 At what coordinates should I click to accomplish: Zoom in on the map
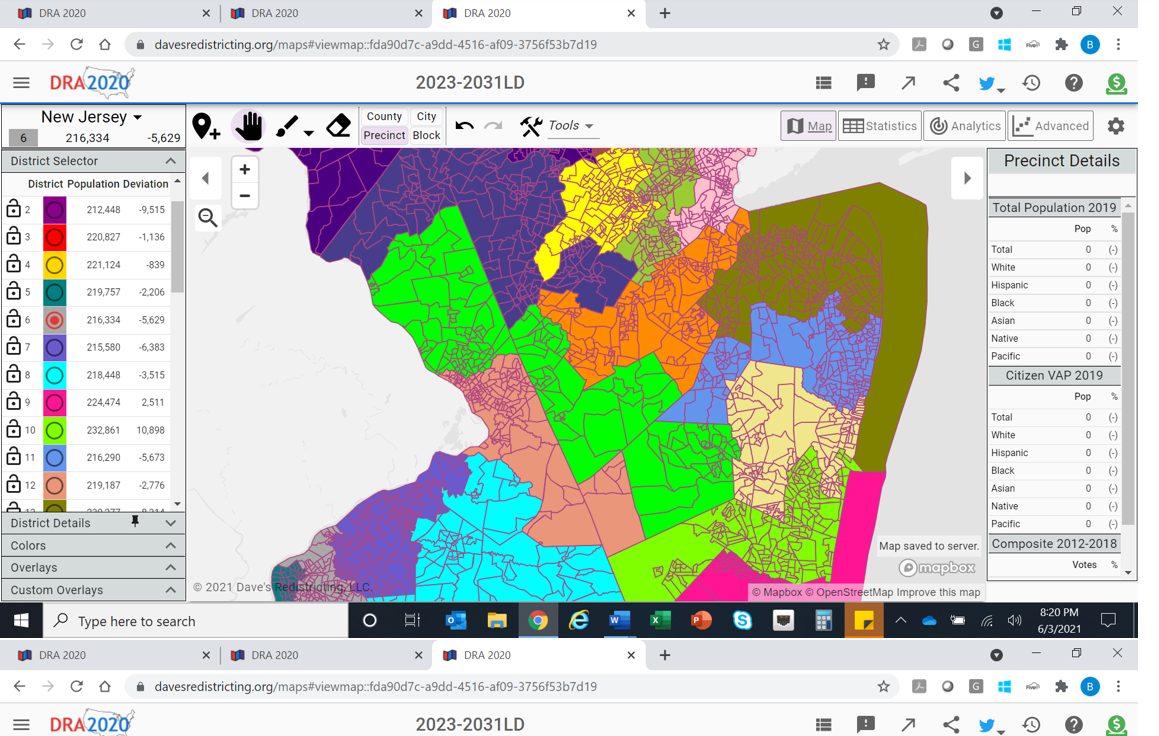tap(244, 170)
